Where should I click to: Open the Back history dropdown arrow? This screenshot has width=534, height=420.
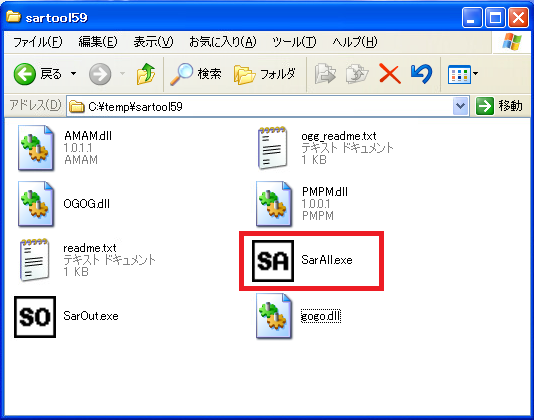(x=74, y=73)
